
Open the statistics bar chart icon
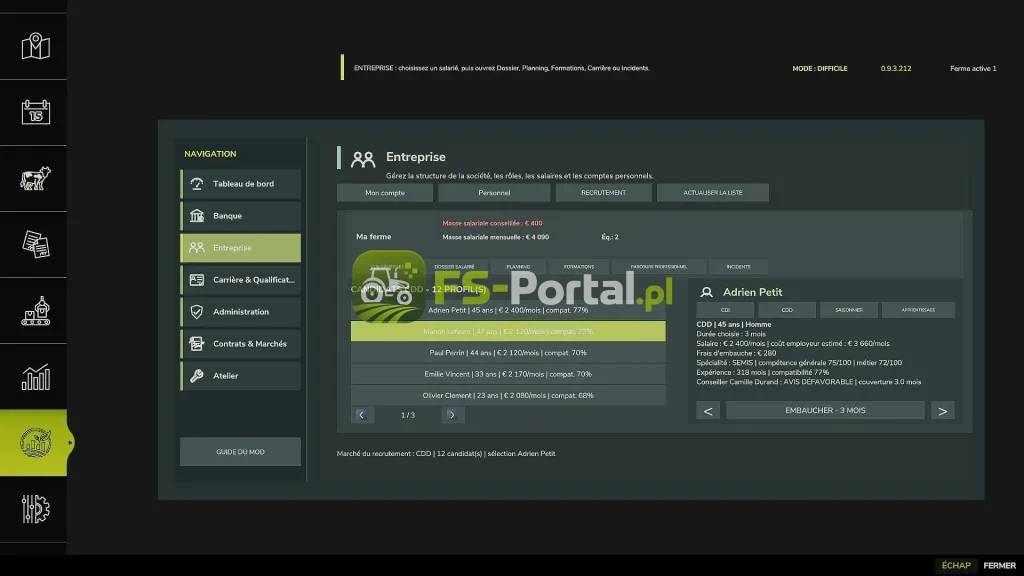click(x=35, y=377)
